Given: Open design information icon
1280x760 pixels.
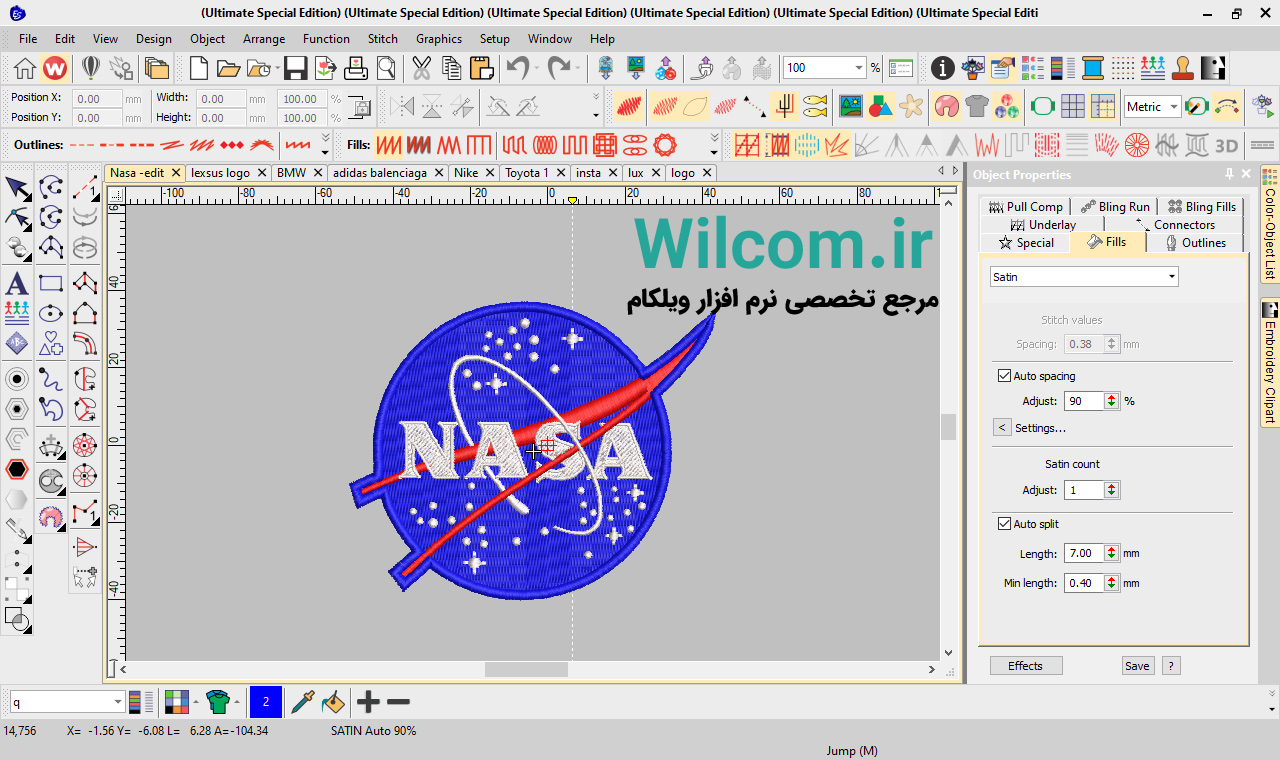Looking at the screenshot, I should 942,68.
